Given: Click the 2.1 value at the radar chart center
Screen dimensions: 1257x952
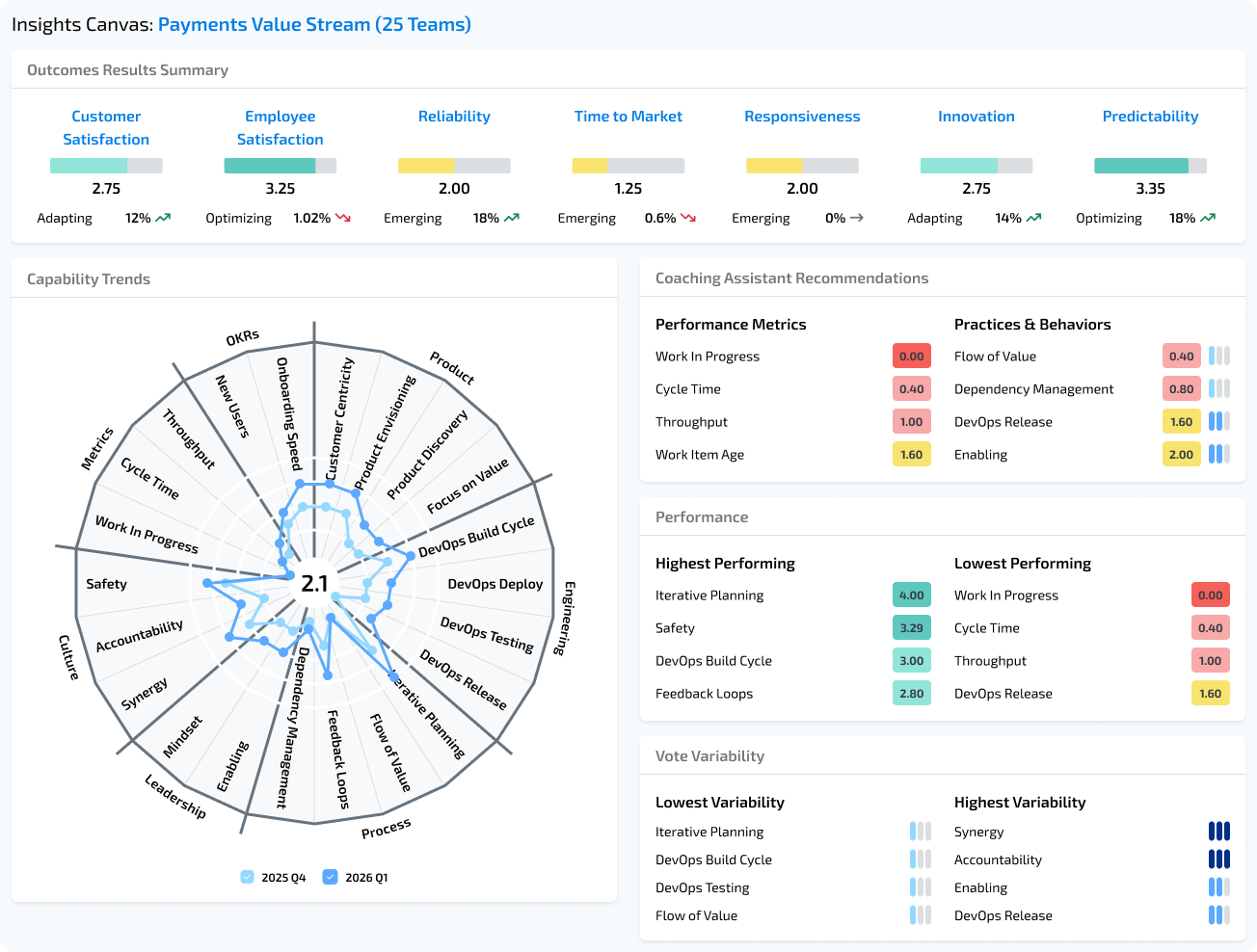Looking at the screenshot, I should click(x=313, y=582).
